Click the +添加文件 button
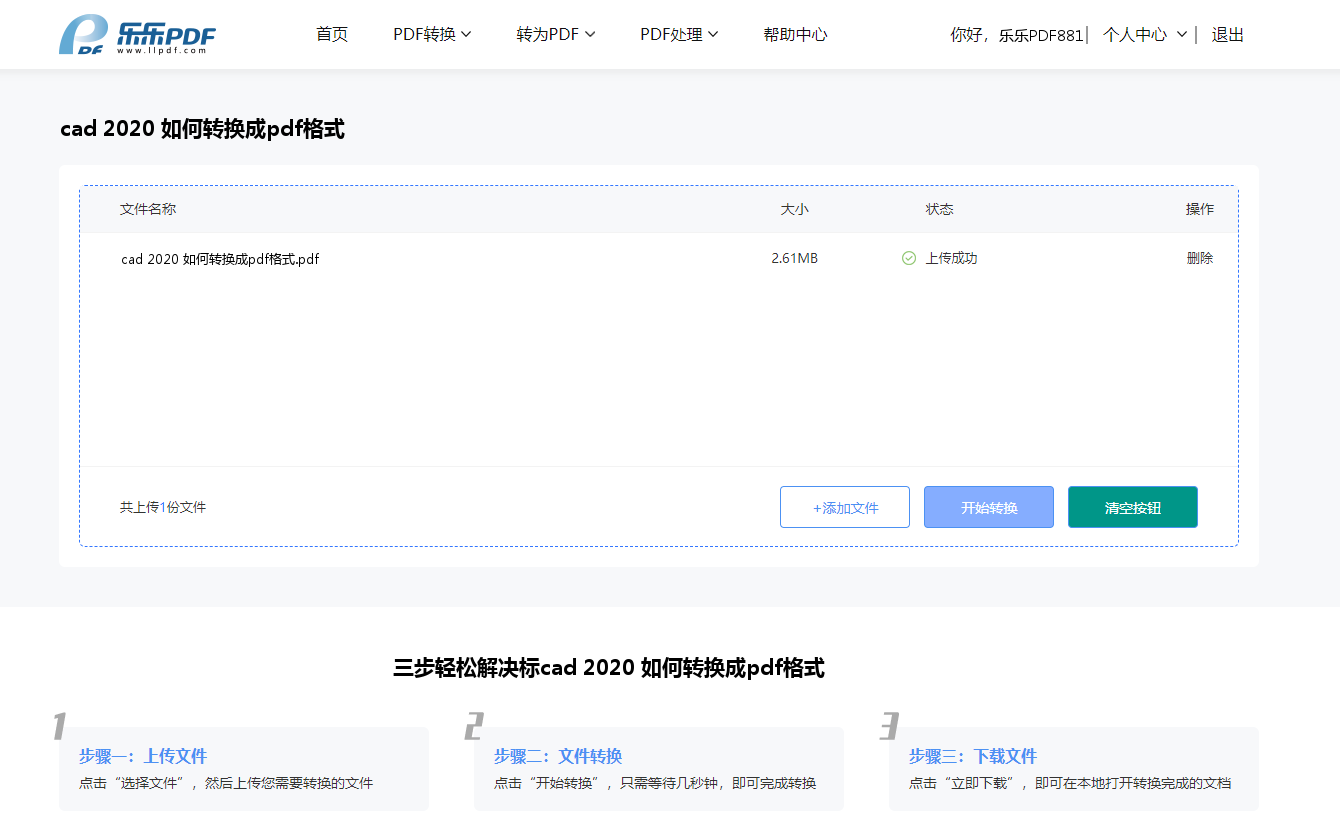Viewport: 1340px width, 828px height. 845,507
